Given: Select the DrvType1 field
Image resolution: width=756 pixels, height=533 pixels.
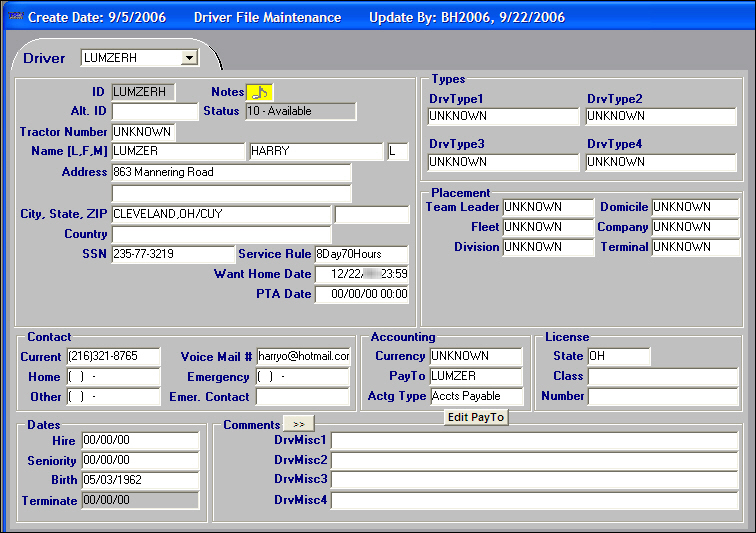Looking at the screenshot, I should pos(503,117).
